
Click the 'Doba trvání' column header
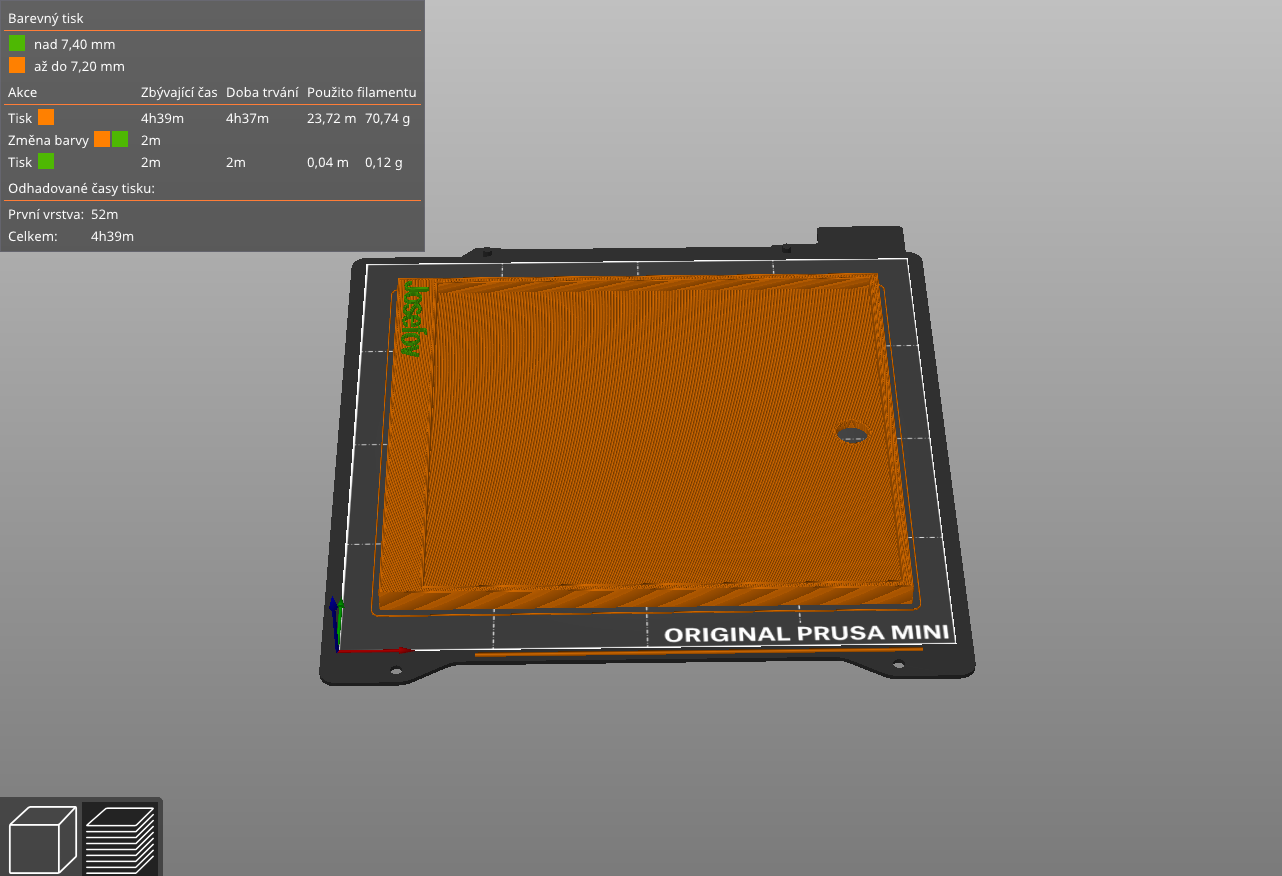[262, 92]
